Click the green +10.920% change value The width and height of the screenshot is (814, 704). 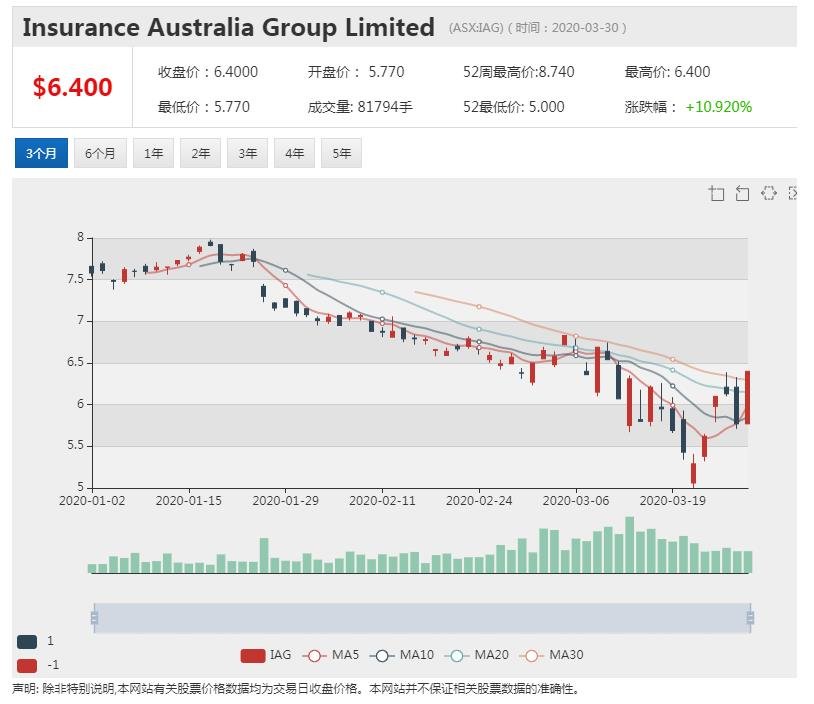[x=718, y=107]
